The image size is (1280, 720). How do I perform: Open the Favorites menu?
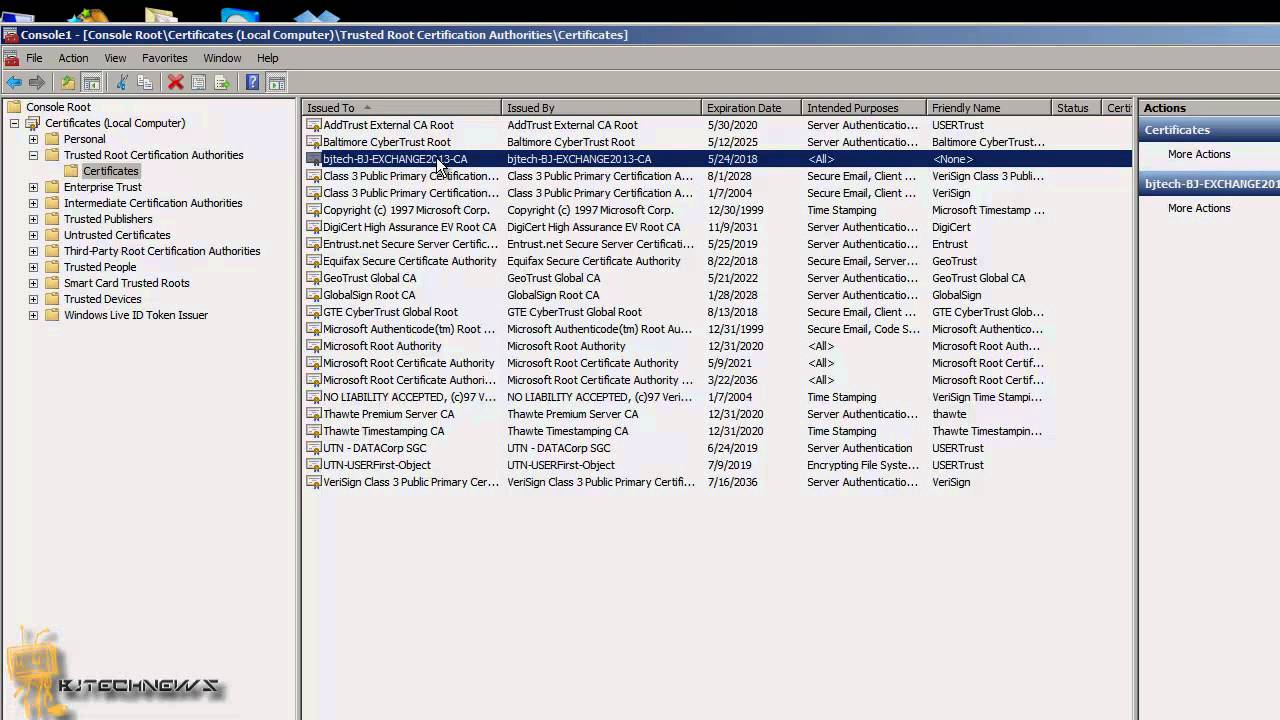click(165, 58)
